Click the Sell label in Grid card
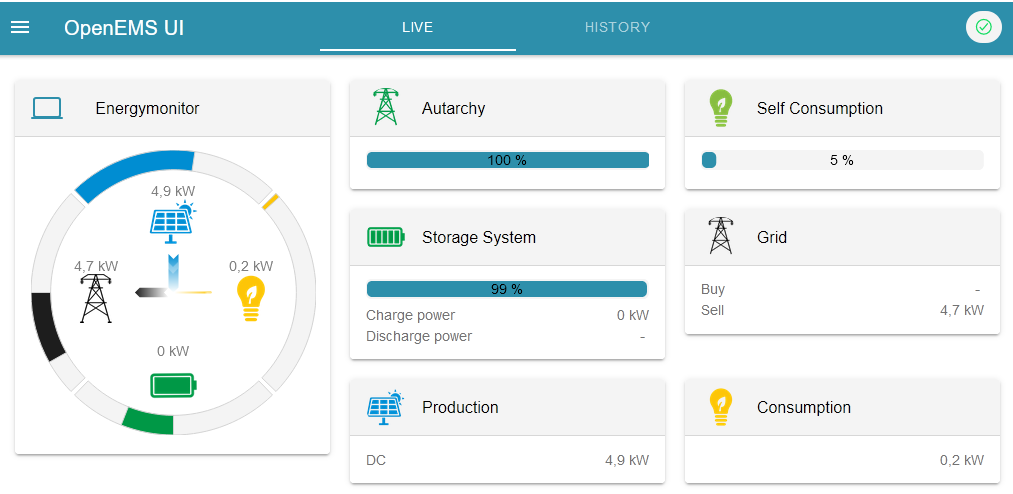Screen dimensions: 1013x494 point(713,310)
